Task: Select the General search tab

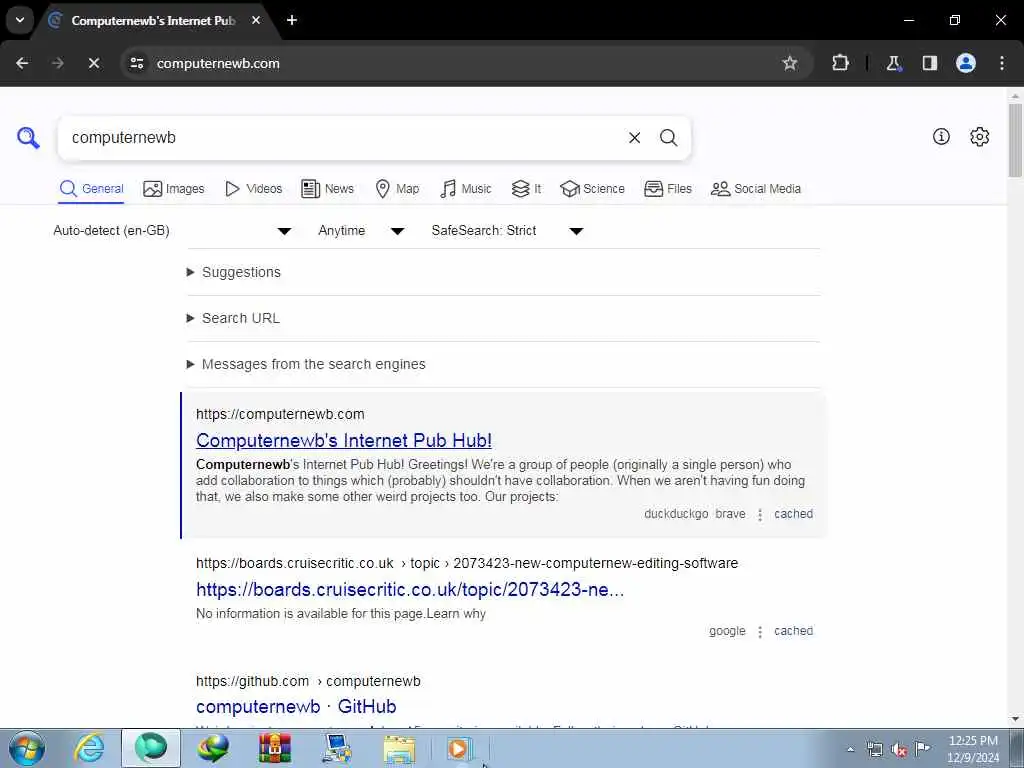Action: 91,189
